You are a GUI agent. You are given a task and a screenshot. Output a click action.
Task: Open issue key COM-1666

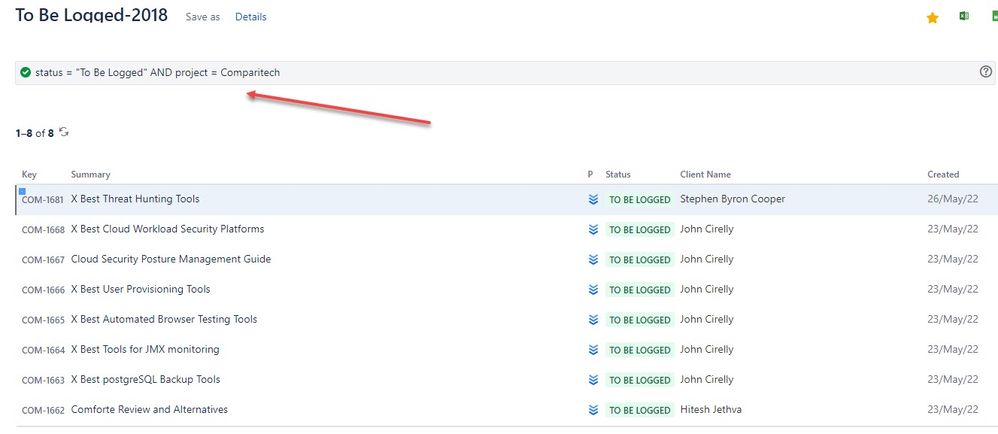[43, 290]
